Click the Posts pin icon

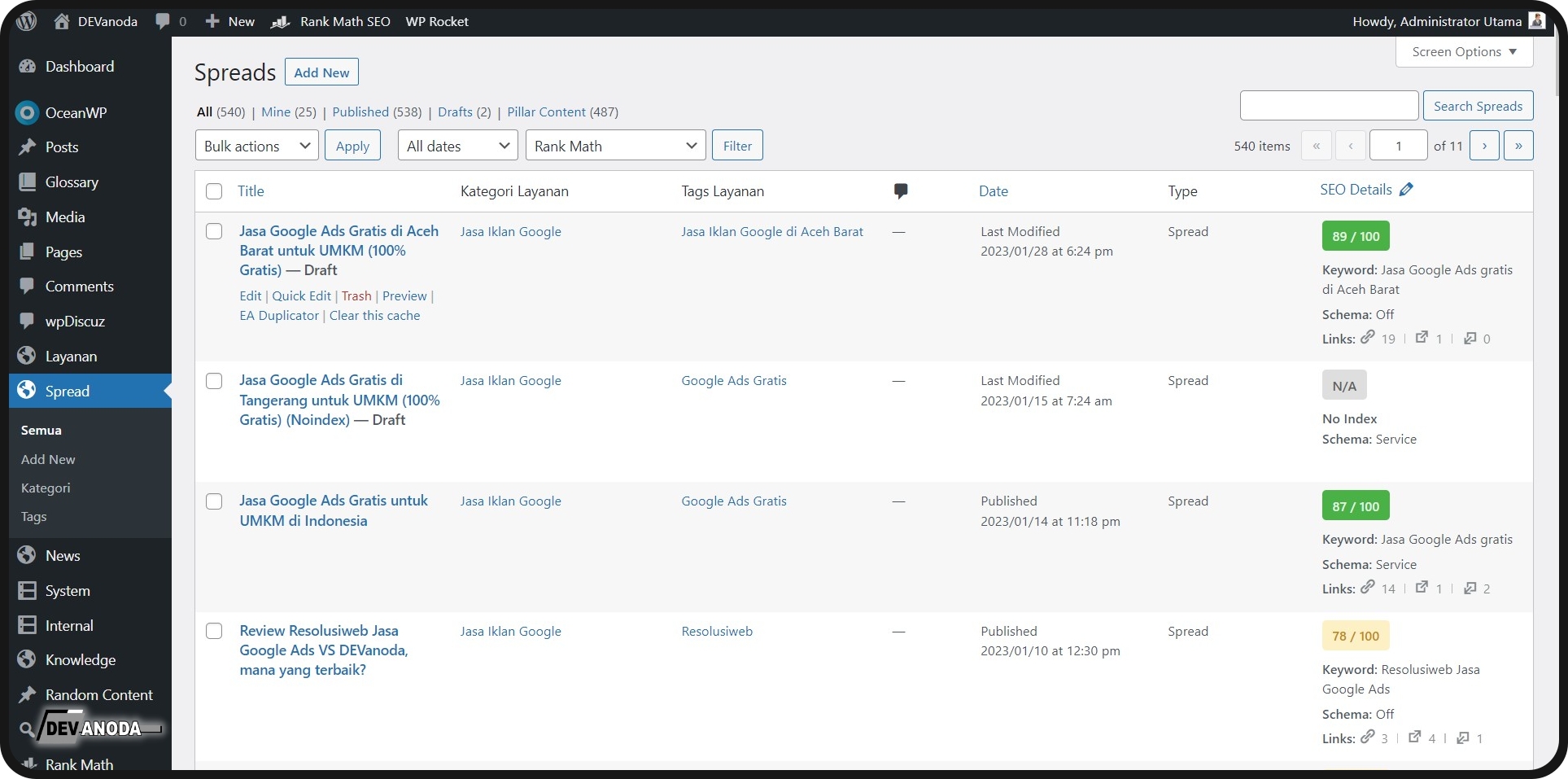[27, 147]
